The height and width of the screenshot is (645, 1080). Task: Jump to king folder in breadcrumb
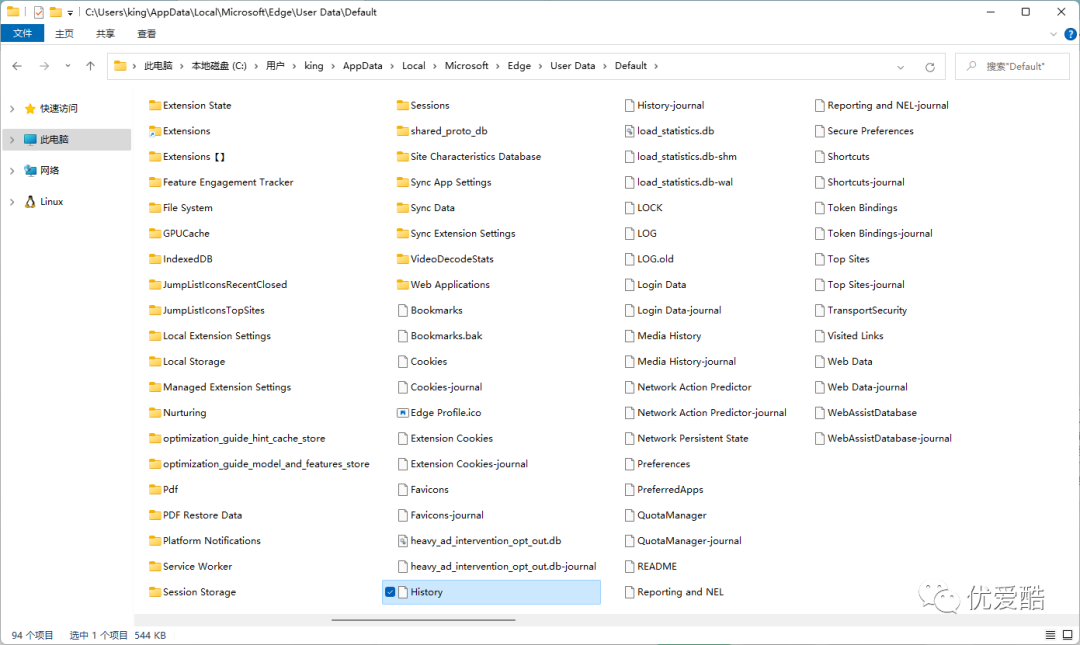[313, 65]
